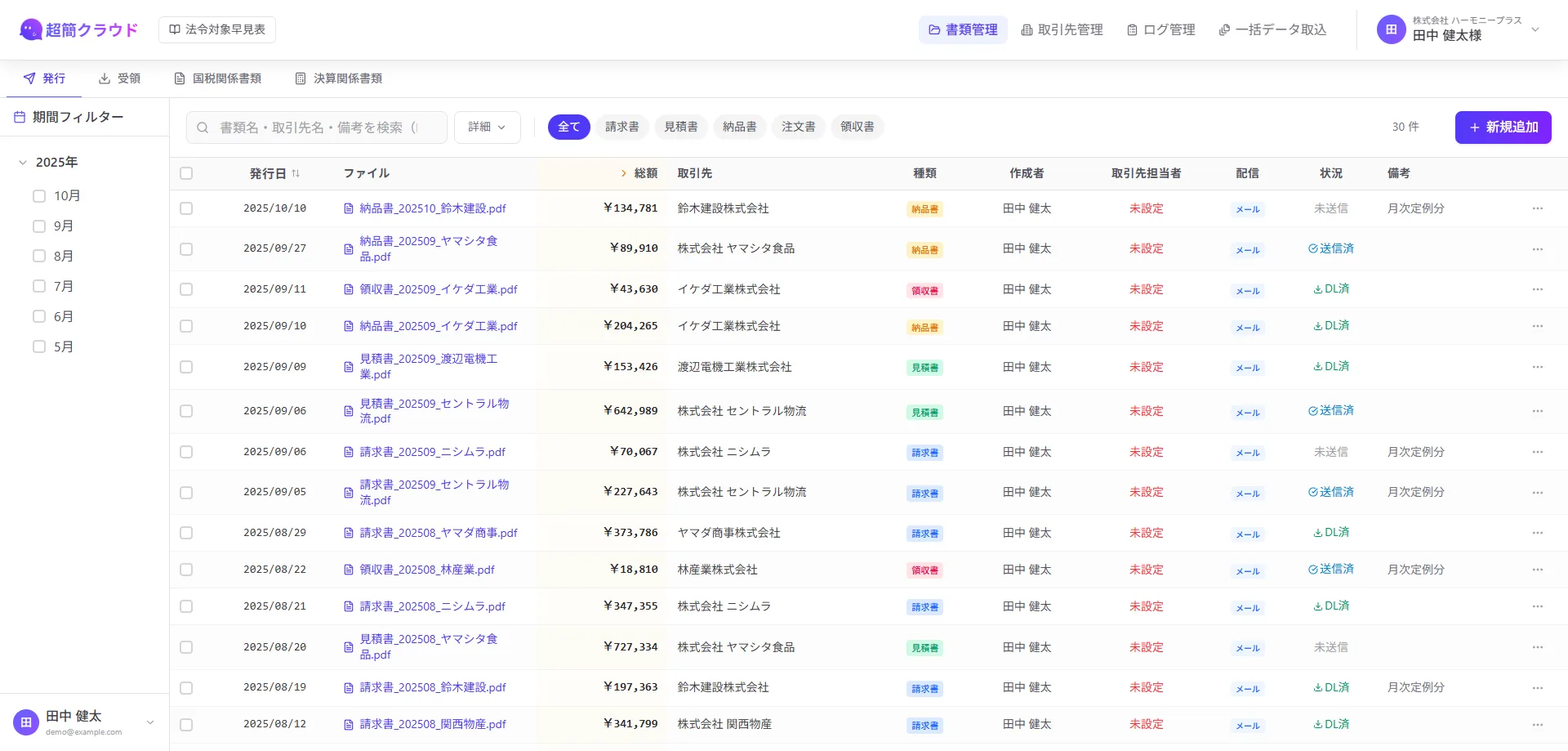Switch to the 決算関係書類 tab
The width and height of the screenshot is (1568, 751).
pos(338,78)
